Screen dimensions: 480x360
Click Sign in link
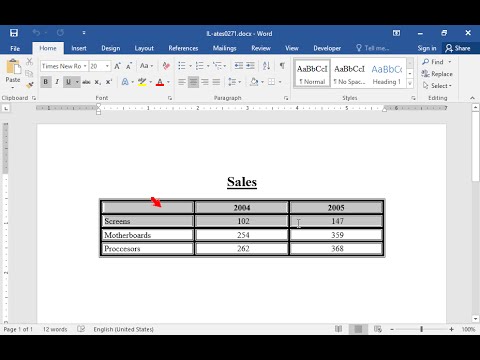[427, 48]
